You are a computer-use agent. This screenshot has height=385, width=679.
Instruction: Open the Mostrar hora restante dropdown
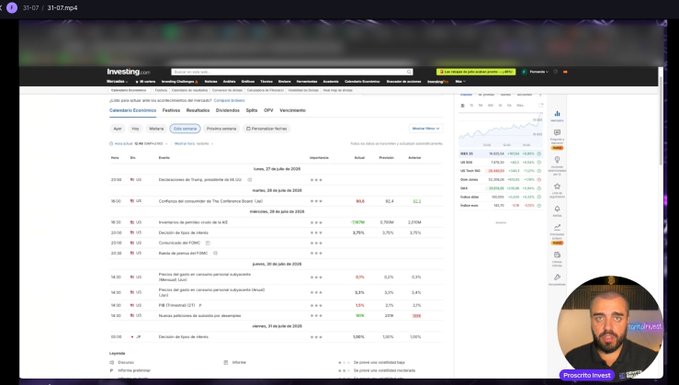(194, 143)
